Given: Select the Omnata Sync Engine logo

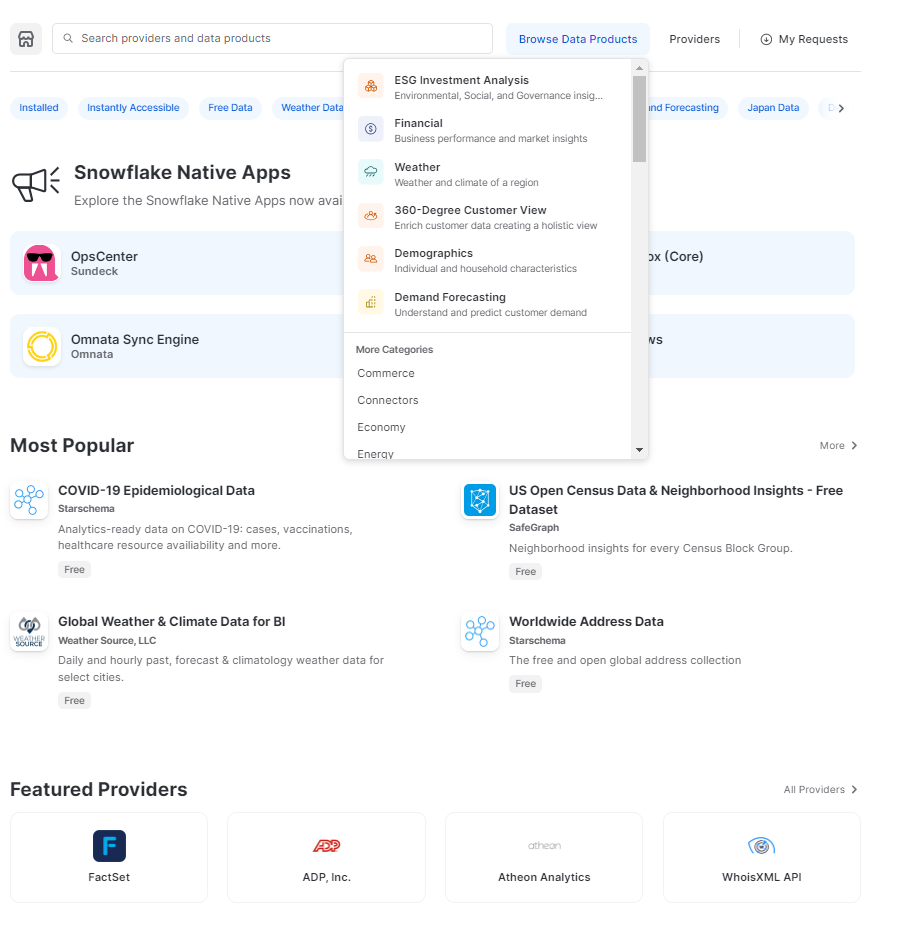Looking at the screenshot, I should click(41, 347).
